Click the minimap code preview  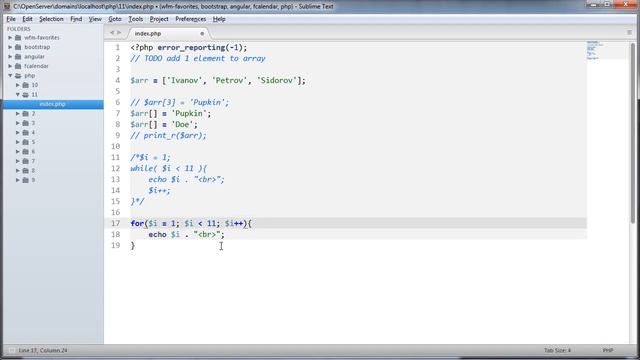point(595,50)
